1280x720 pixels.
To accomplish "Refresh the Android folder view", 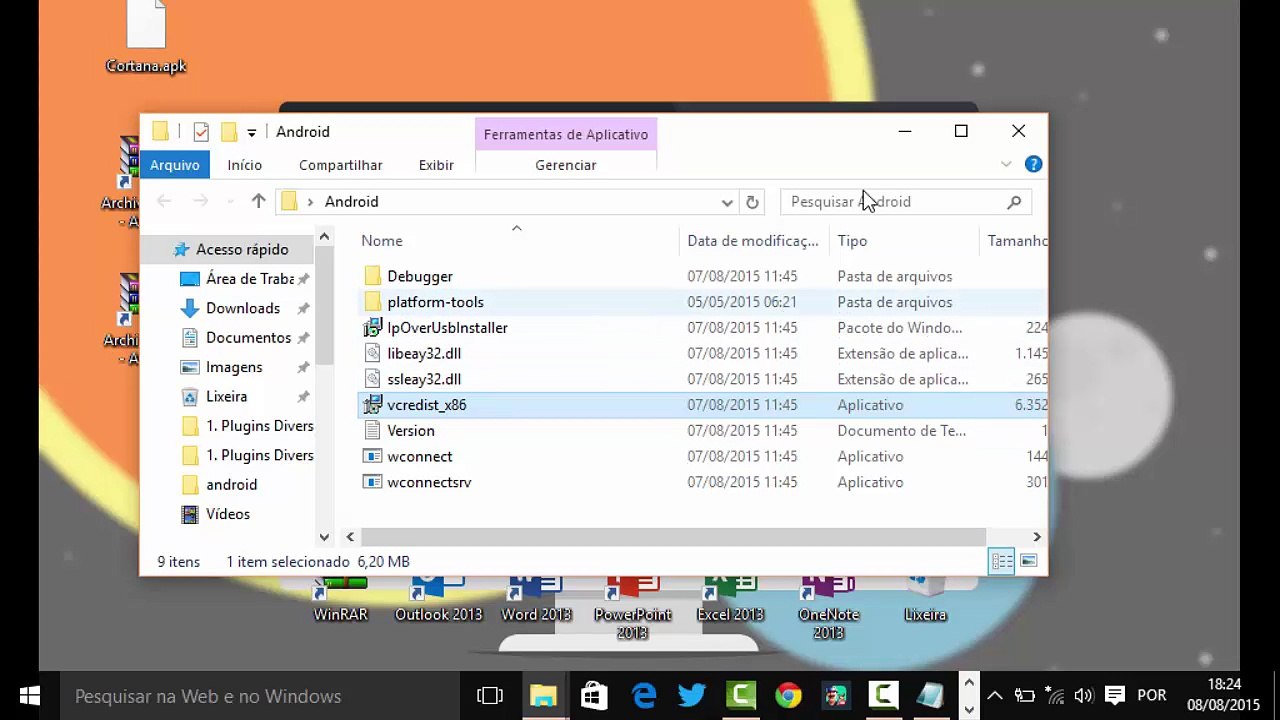I will 752,202.
